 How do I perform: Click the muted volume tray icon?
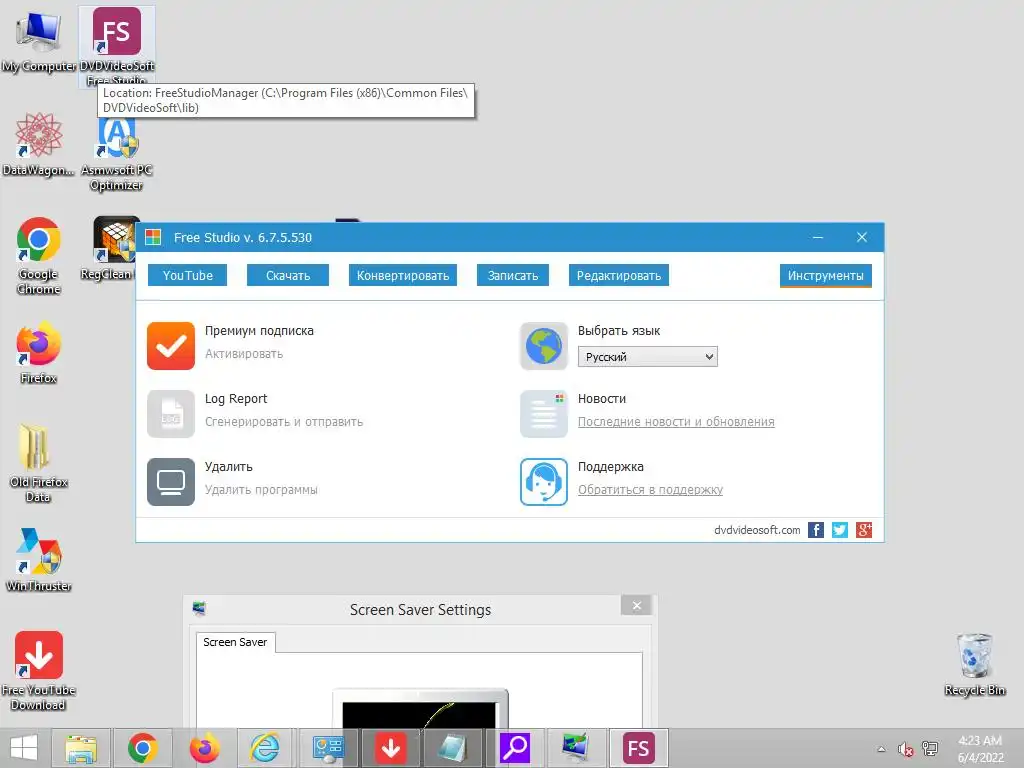(x=905, y=748)
